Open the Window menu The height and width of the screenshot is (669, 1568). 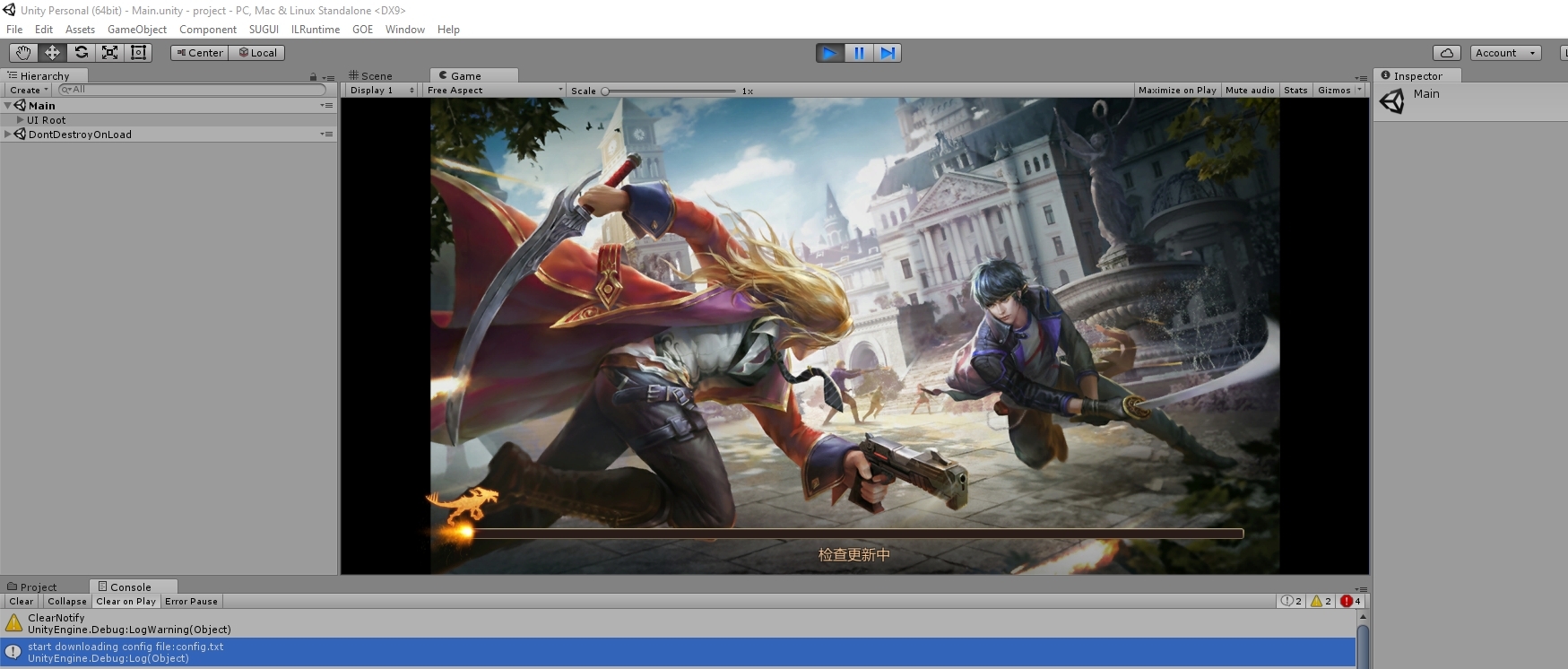[x=405, y=30]
